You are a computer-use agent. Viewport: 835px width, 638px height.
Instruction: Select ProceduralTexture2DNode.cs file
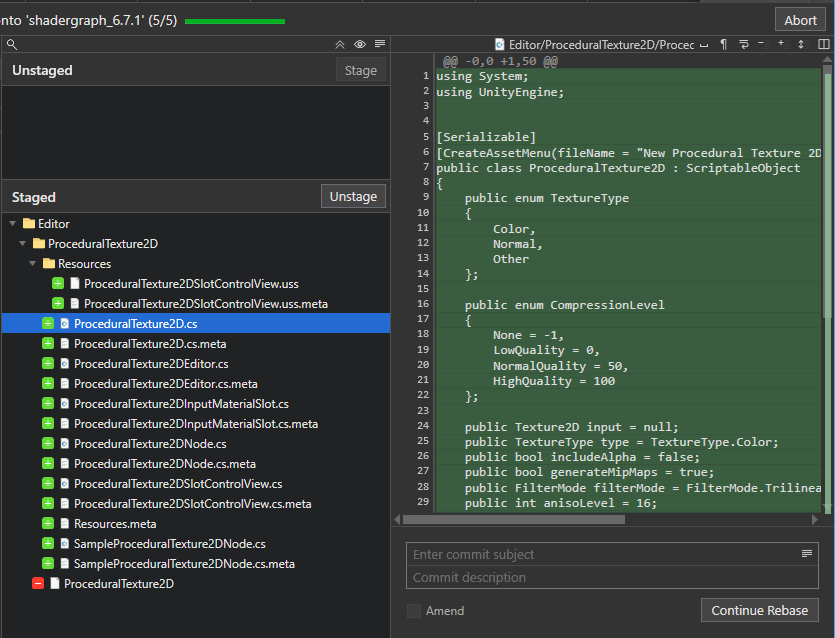point(196,444)
